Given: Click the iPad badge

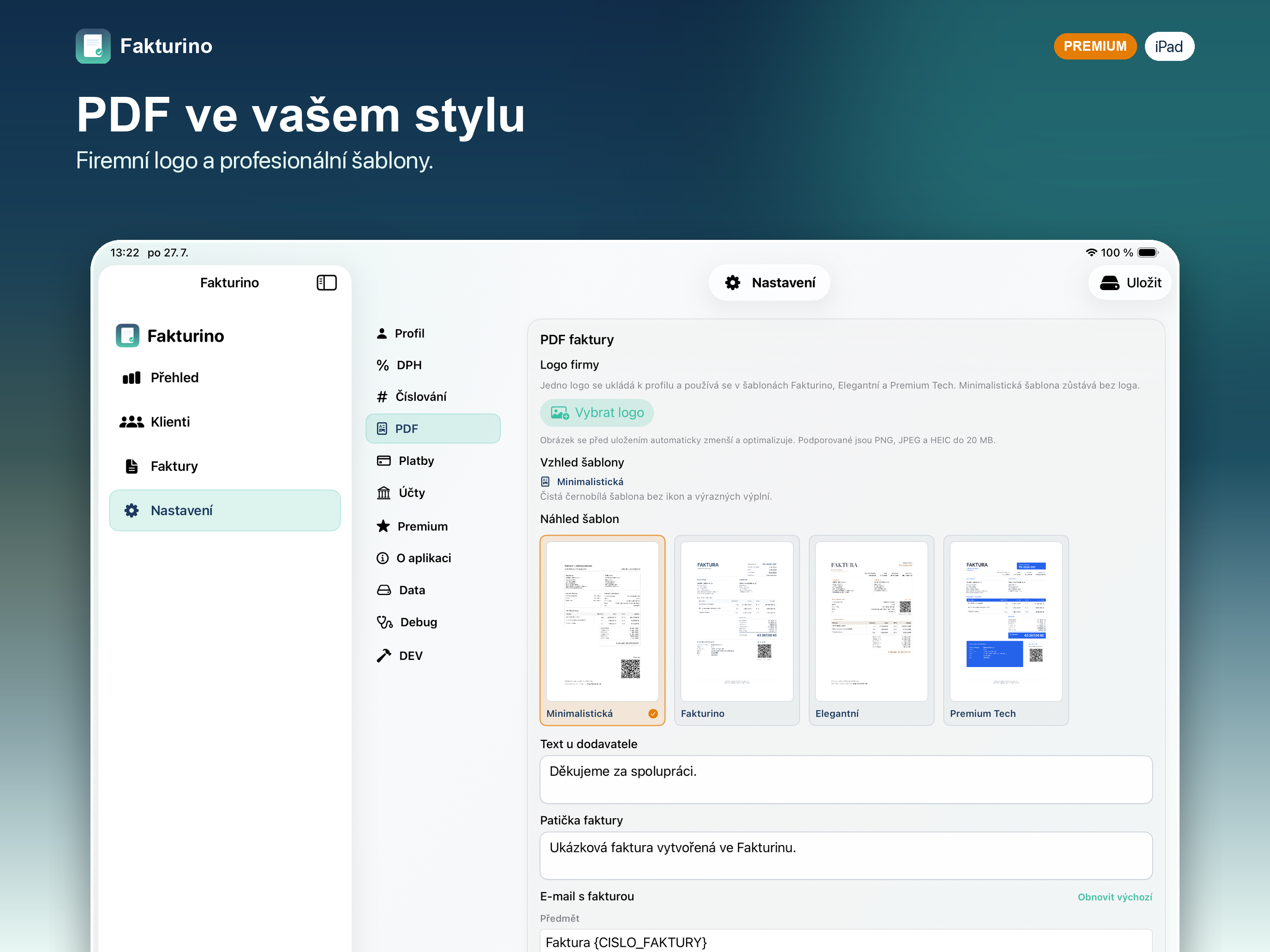Looking at the screenshot, I should click(x=1169, y=46).
